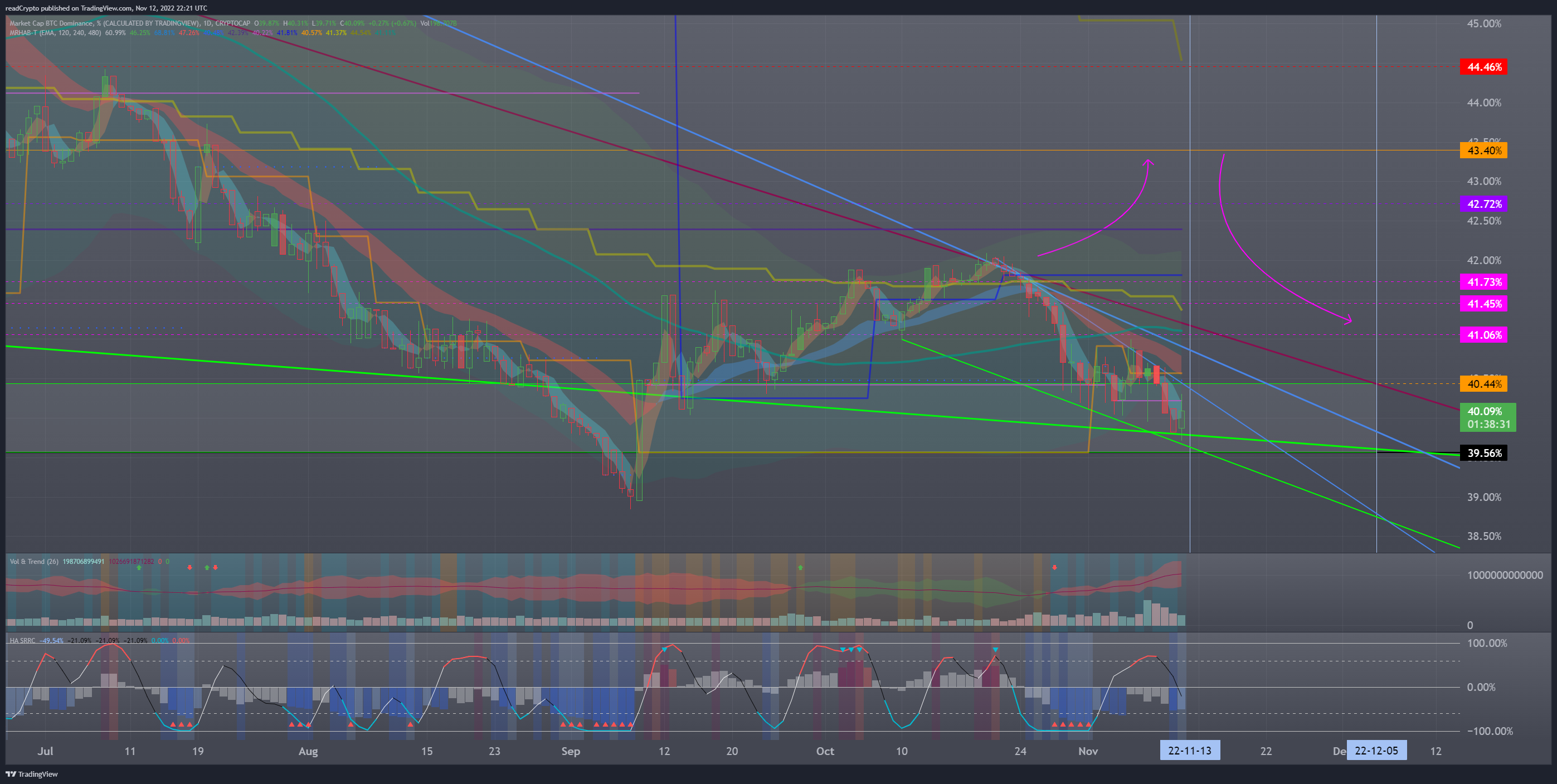Click the 42.00% price axis value
The image size is (1557, 784).
click(1484, 261)
